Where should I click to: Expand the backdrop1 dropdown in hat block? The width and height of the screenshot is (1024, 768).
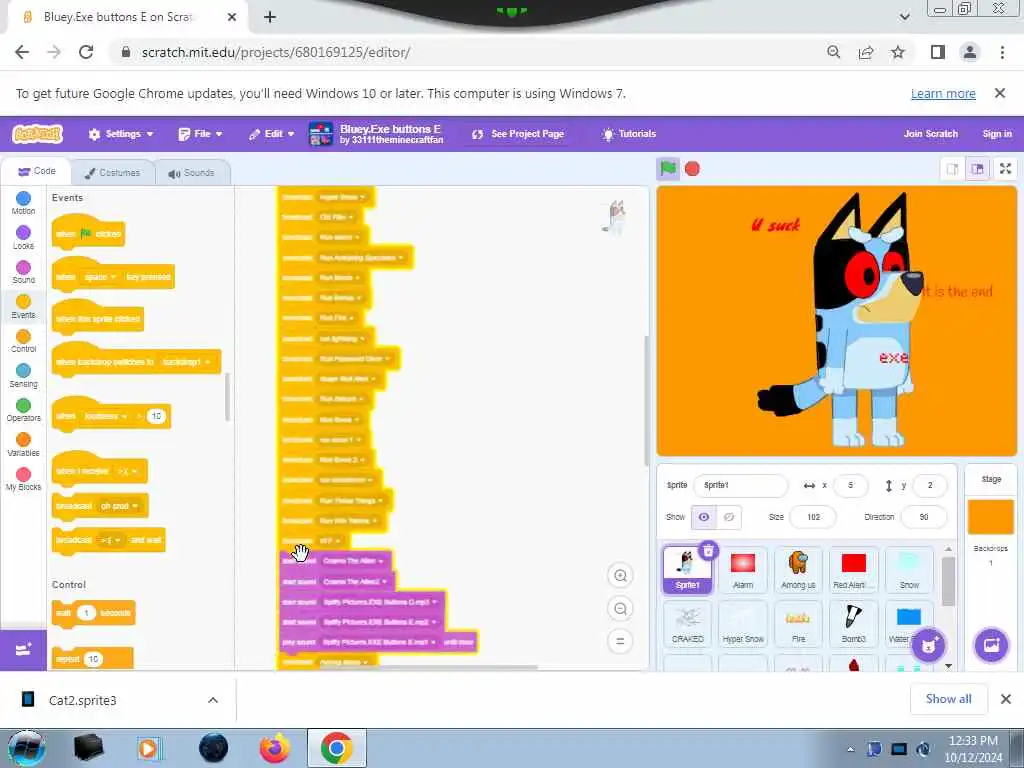[x=186, y=362]
